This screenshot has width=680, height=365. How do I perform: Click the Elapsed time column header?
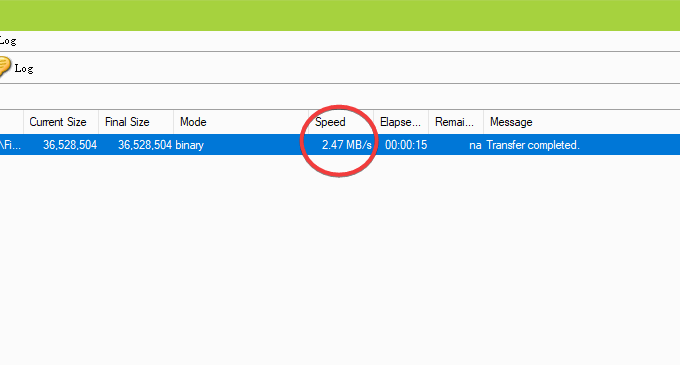(401, 122)
